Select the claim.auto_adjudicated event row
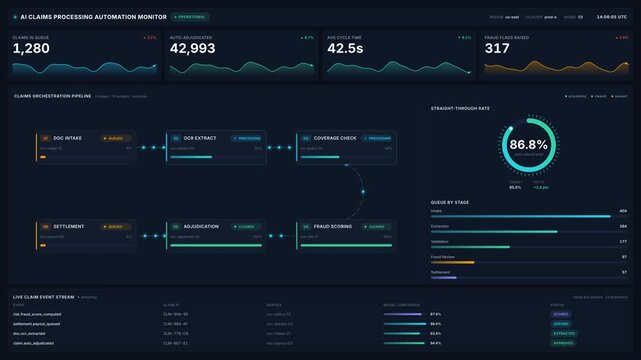The width and height of the screenshot is (641, 360). coord(320,343)
